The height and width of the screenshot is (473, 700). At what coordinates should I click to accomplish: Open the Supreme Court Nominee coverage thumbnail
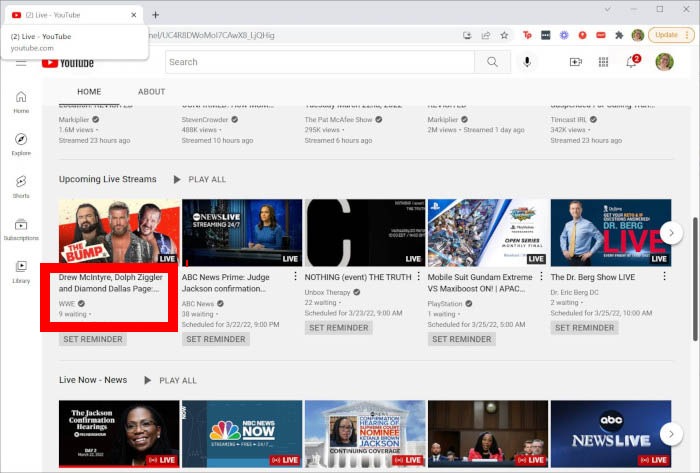365,434
